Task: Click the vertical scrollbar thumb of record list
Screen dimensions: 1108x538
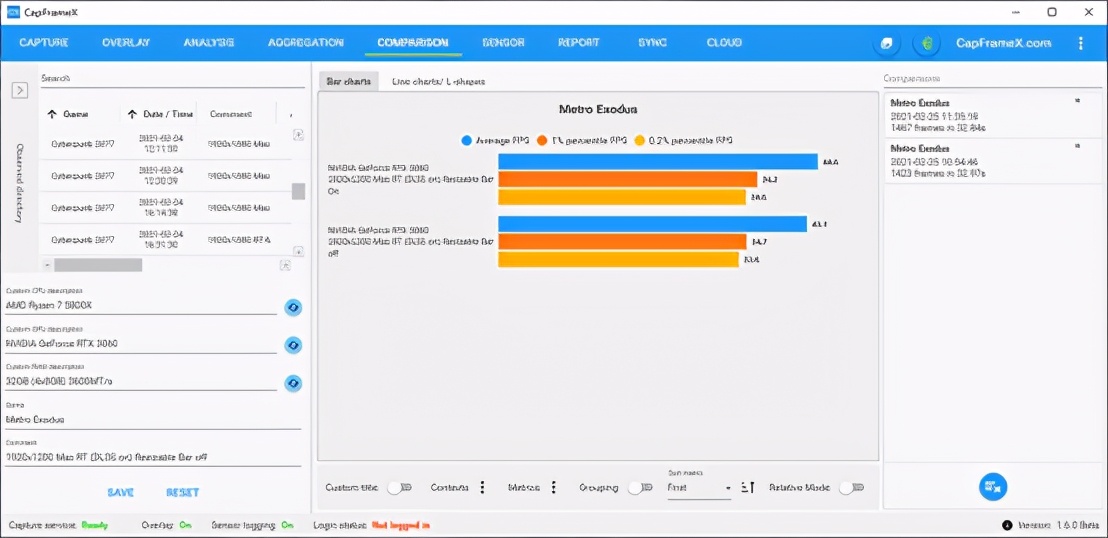Action: point(298,191)
